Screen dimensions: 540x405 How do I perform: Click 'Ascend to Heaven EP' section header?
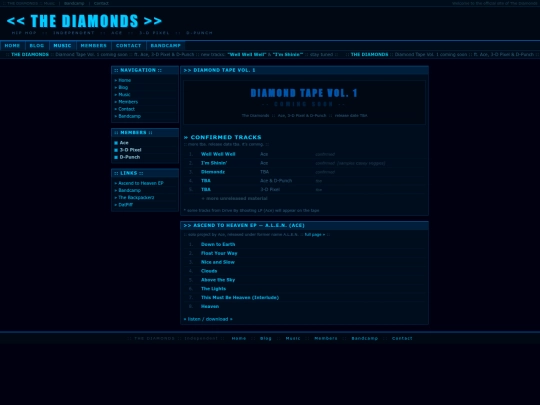tap(304, 226)
